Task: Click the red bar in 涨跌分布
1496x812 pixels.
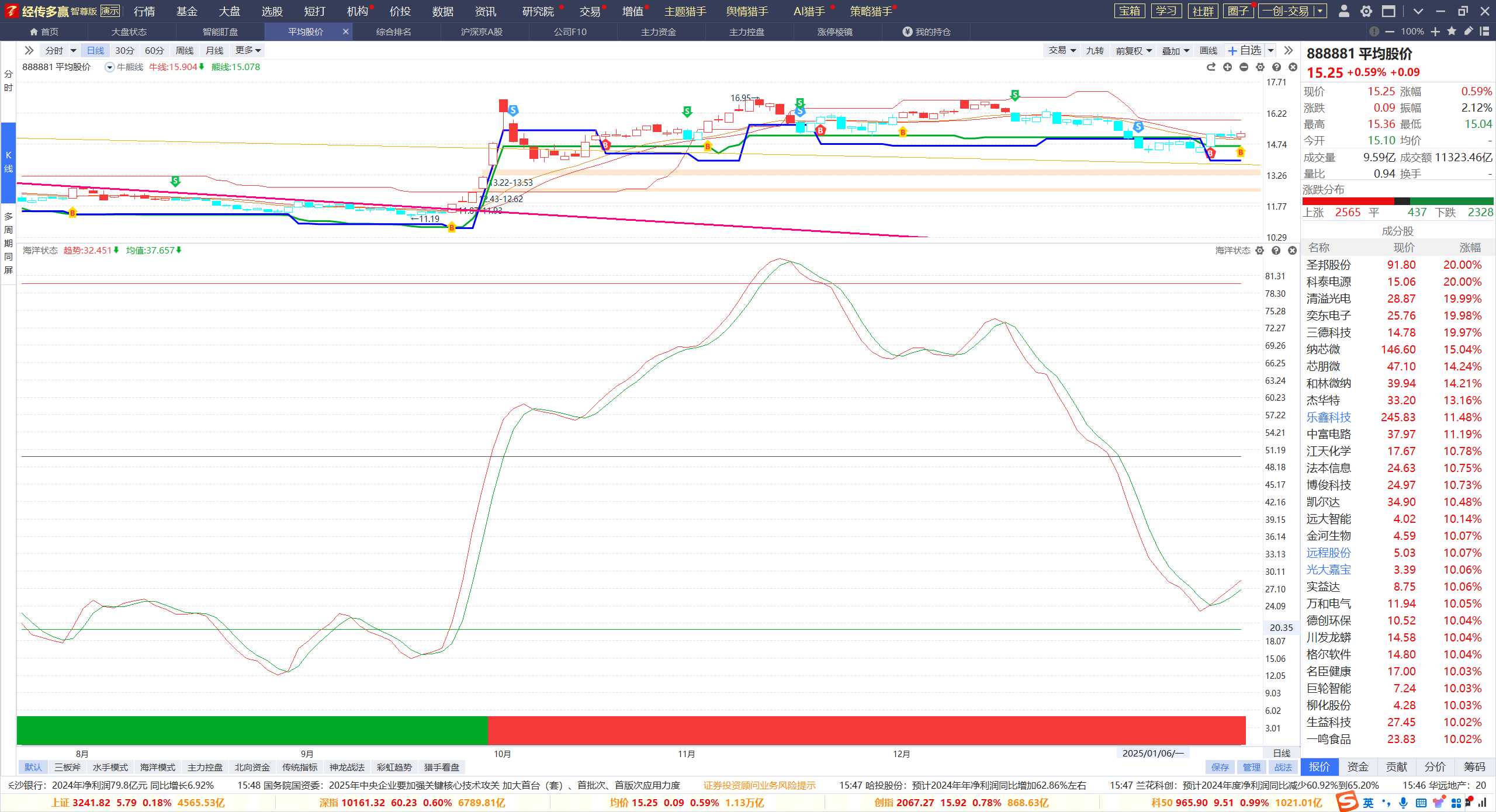Action: click(1348, 201)
